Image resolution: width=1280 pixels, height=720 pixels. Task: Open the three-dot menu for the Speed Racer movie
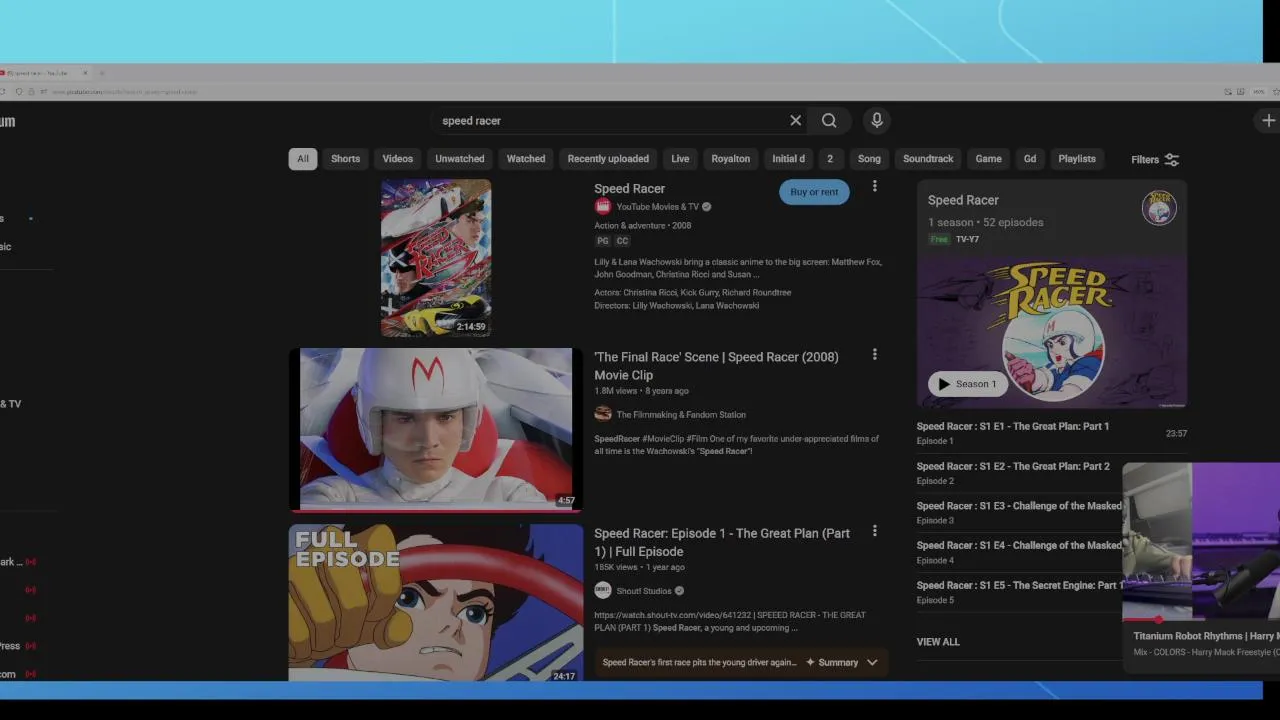point(874,187)
